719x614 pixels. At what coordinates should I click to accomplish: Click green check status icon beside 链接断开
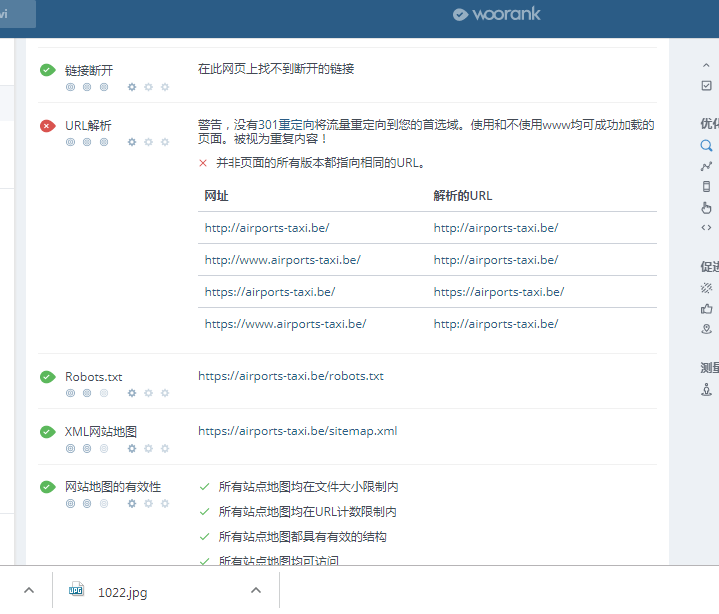coord(48,70)
